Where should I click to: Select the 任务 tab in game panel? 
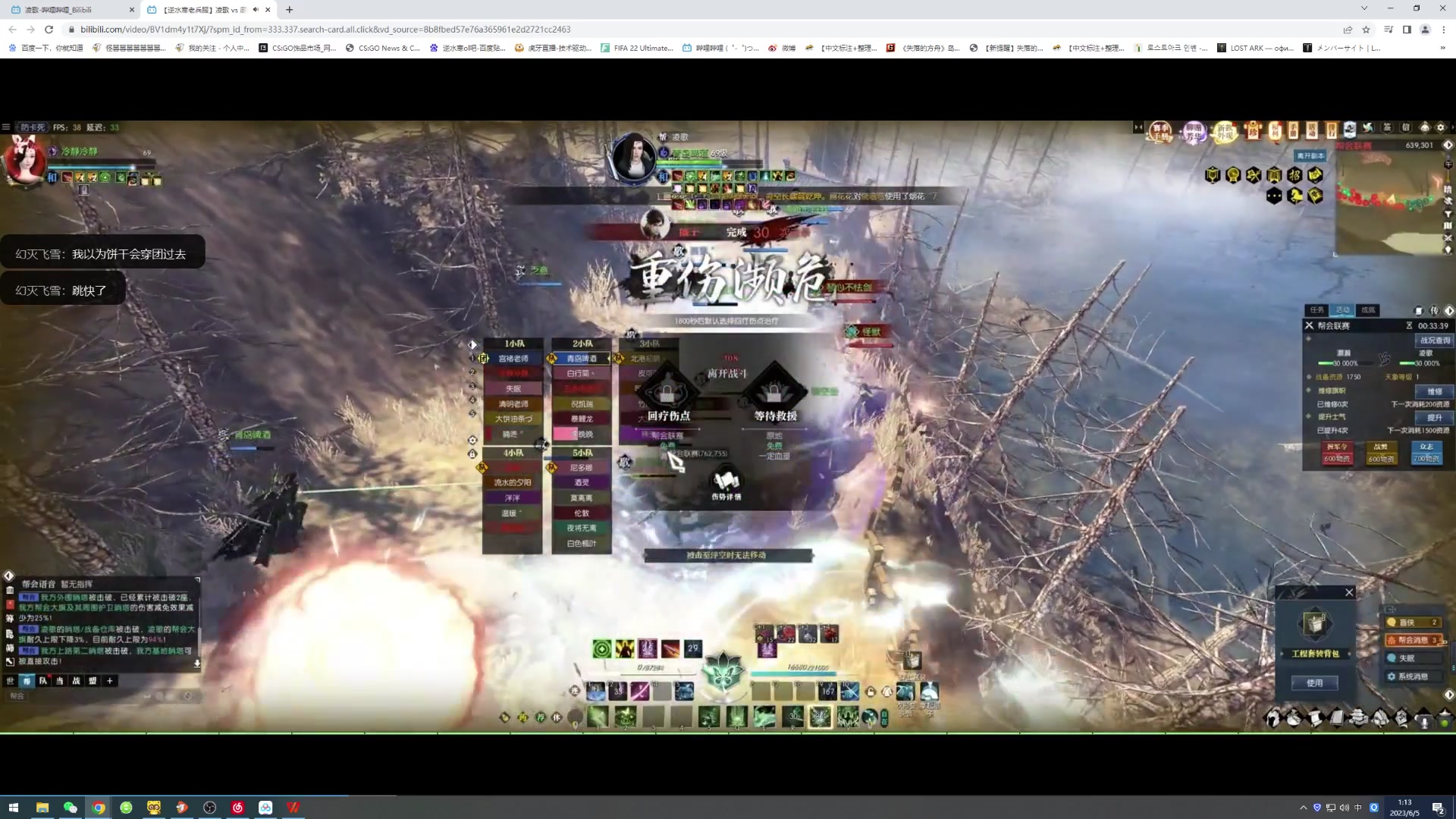(x=1316, y=310)
